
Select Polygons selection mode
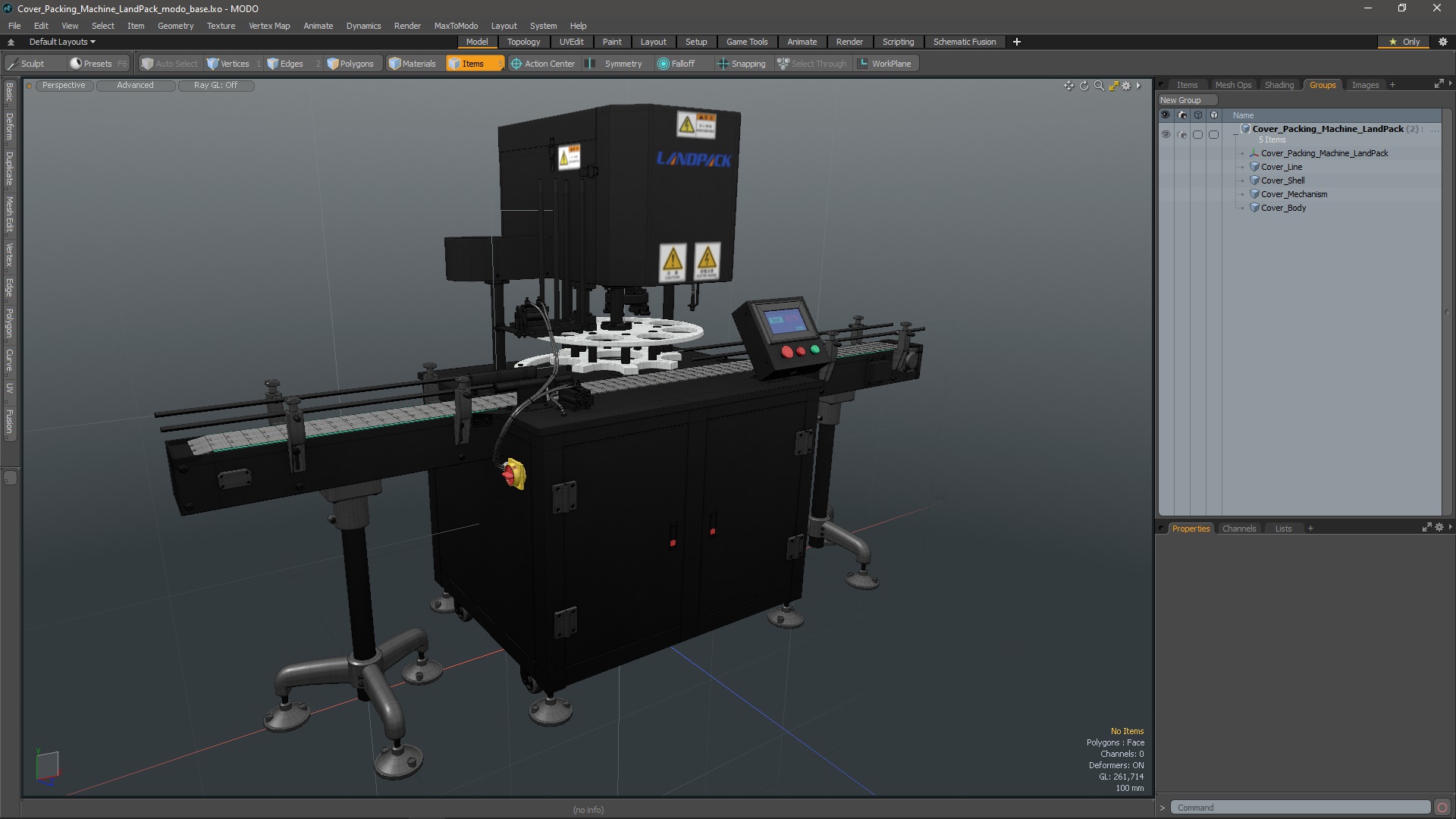click(350, 64)
